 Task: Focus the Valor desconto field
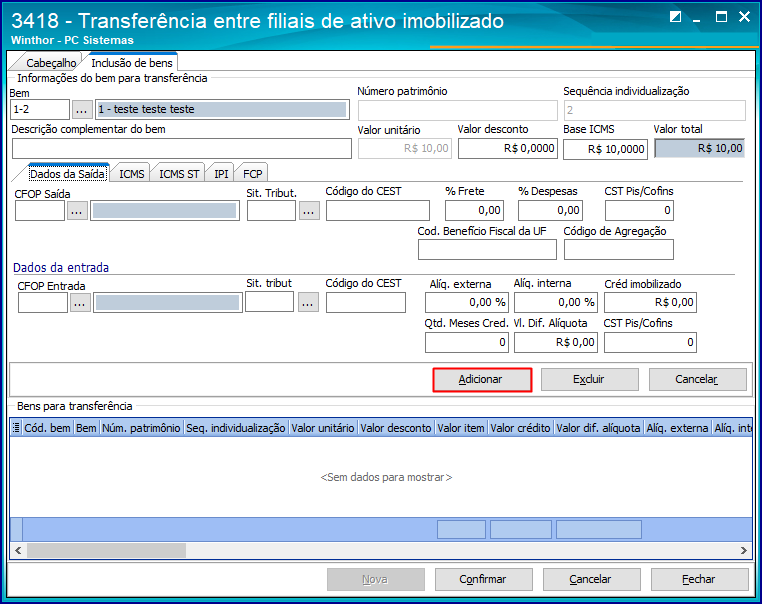click(508, 148)
